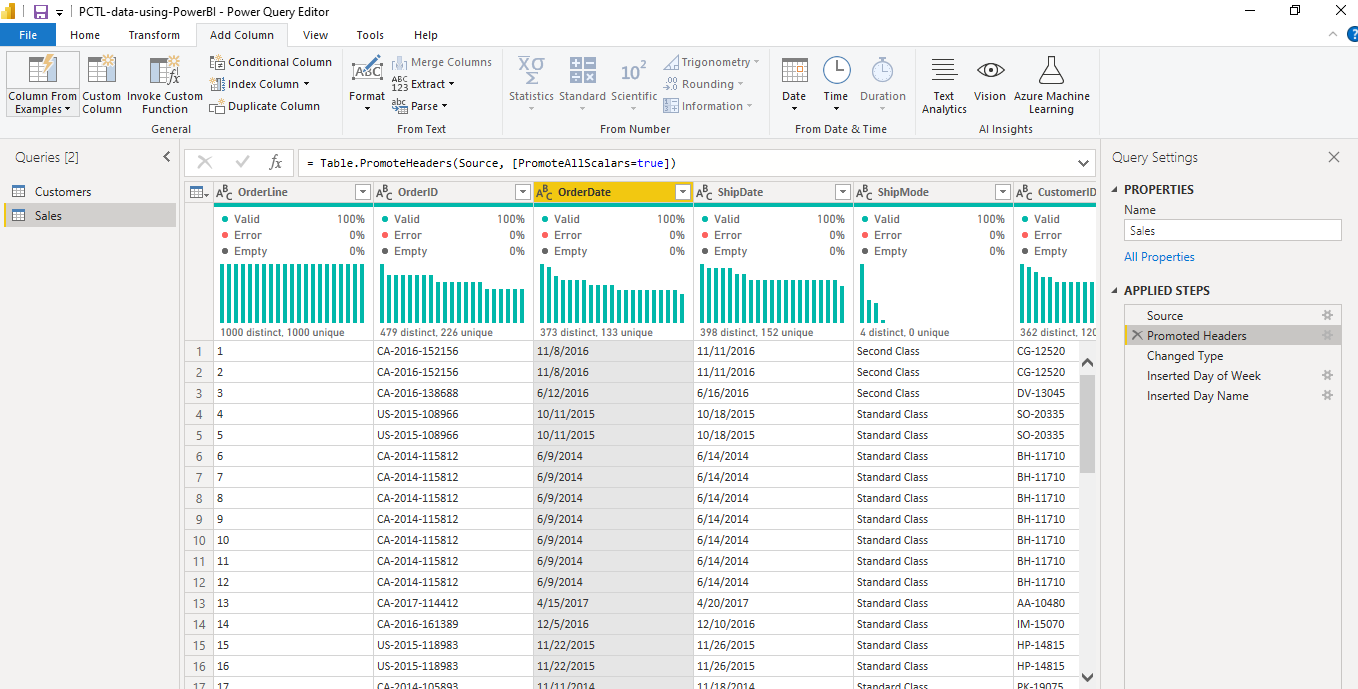
Task: Open the ShipDate column filter dropdown
Action: coord(843,192)
